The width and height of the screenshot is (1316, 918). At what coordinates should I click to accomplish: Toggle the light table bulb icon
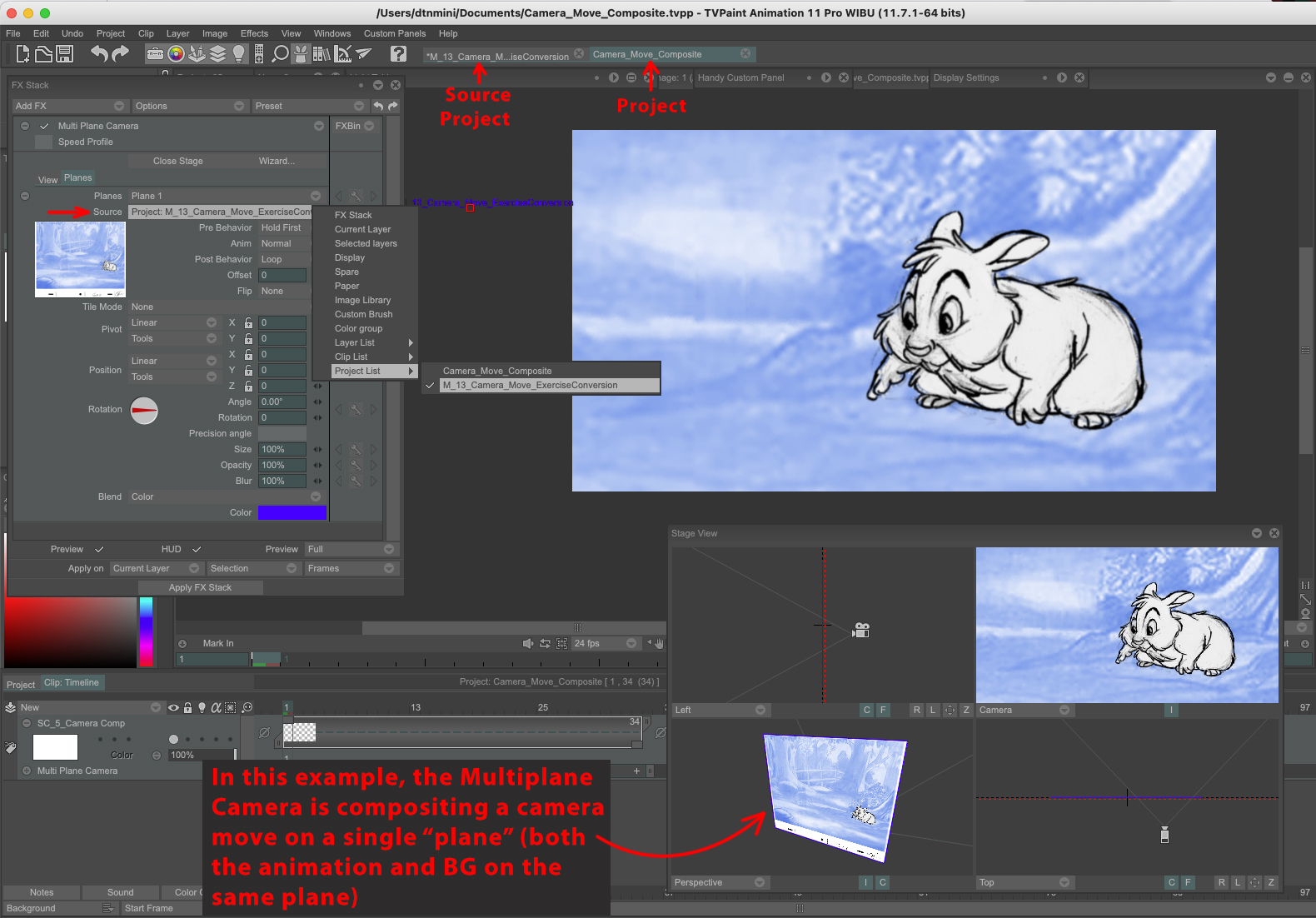click(239, 54)
